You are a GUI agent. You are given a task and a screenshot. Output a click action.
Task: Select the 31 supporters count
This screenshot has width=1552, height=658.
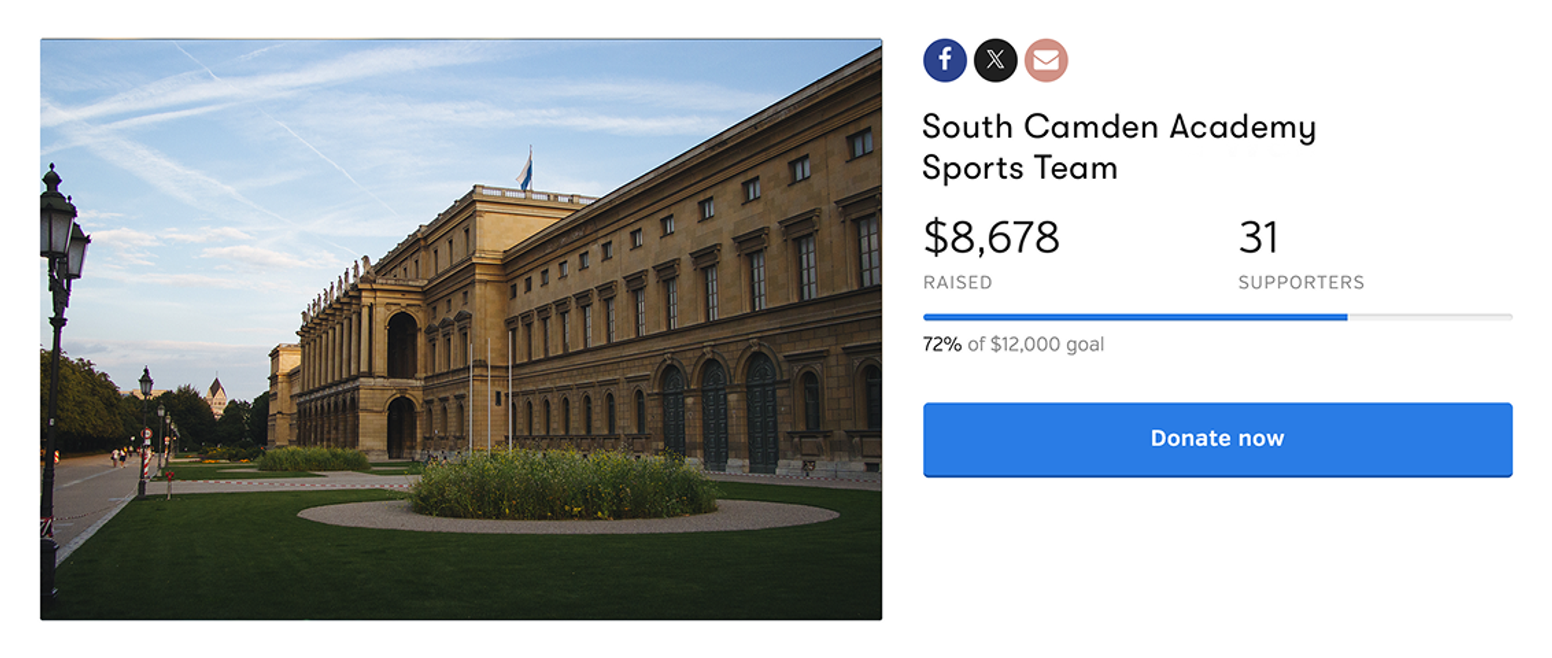1258,238
